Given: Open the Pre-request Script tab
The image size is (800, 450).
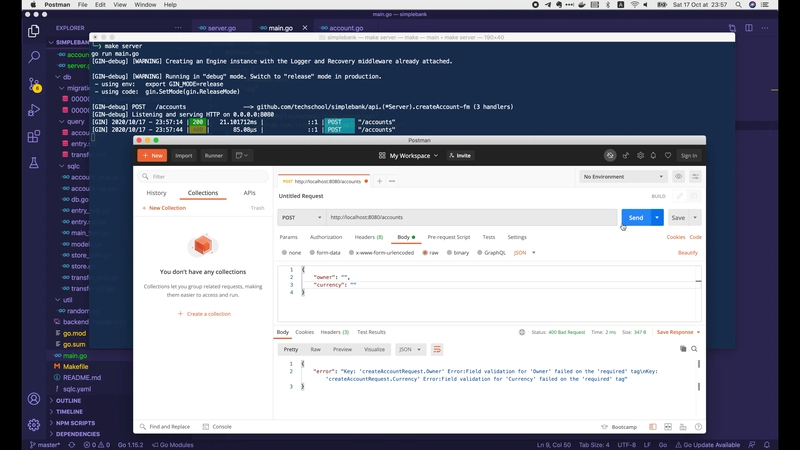Looking at the screenshot, I should 448,237.
